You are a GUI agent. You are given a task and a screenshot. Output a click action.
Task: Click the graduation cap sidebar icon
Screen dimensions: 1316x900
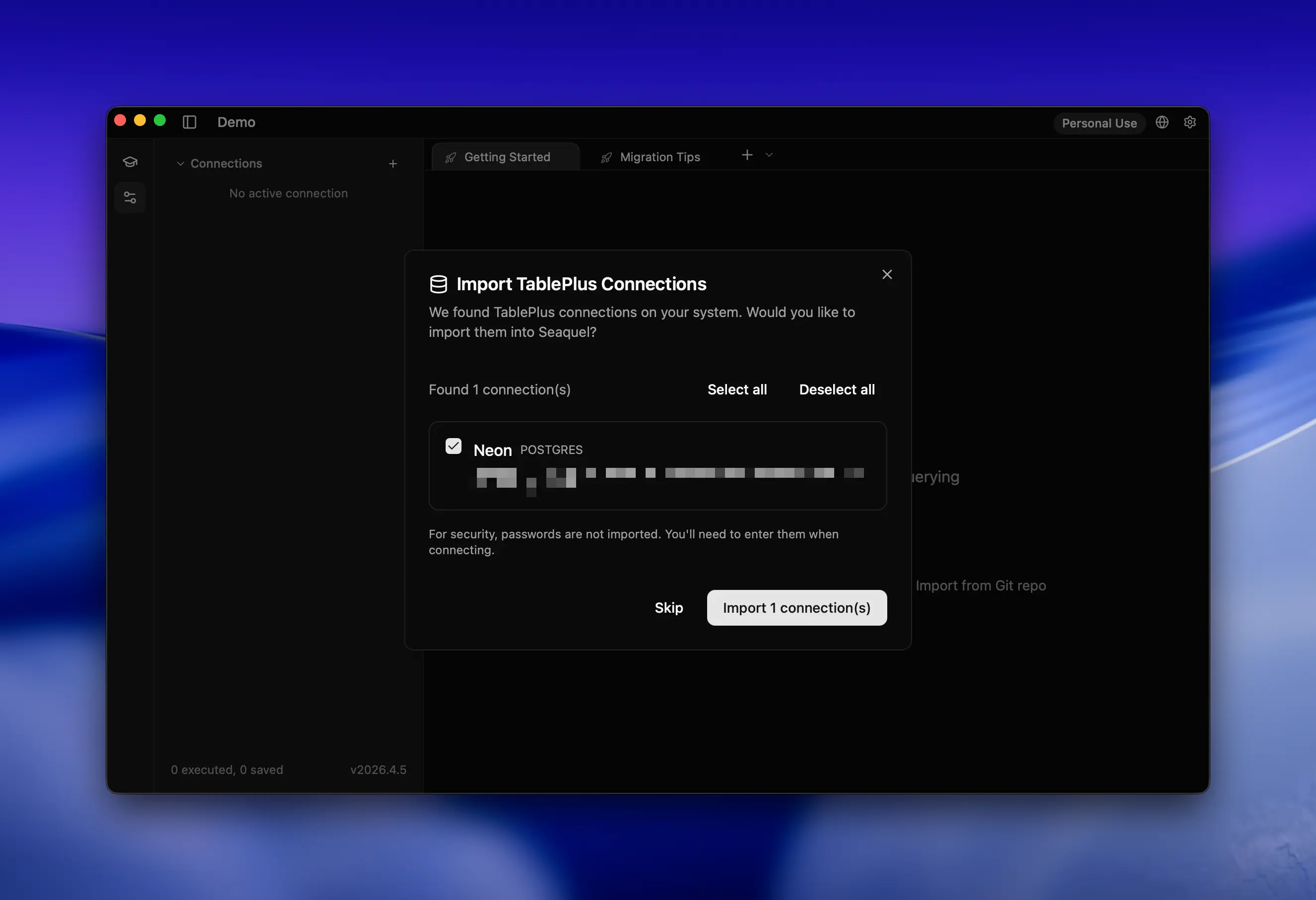click(130, 162)
